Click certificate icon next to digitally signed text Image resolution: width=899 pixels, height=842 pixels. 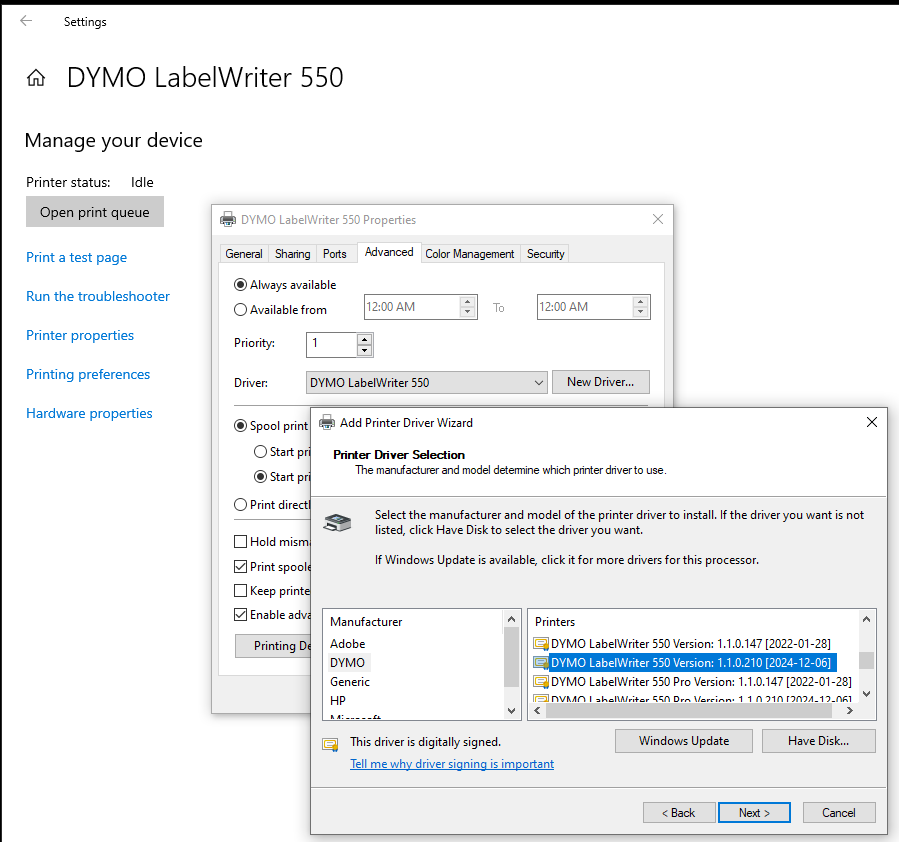[330, 744]
